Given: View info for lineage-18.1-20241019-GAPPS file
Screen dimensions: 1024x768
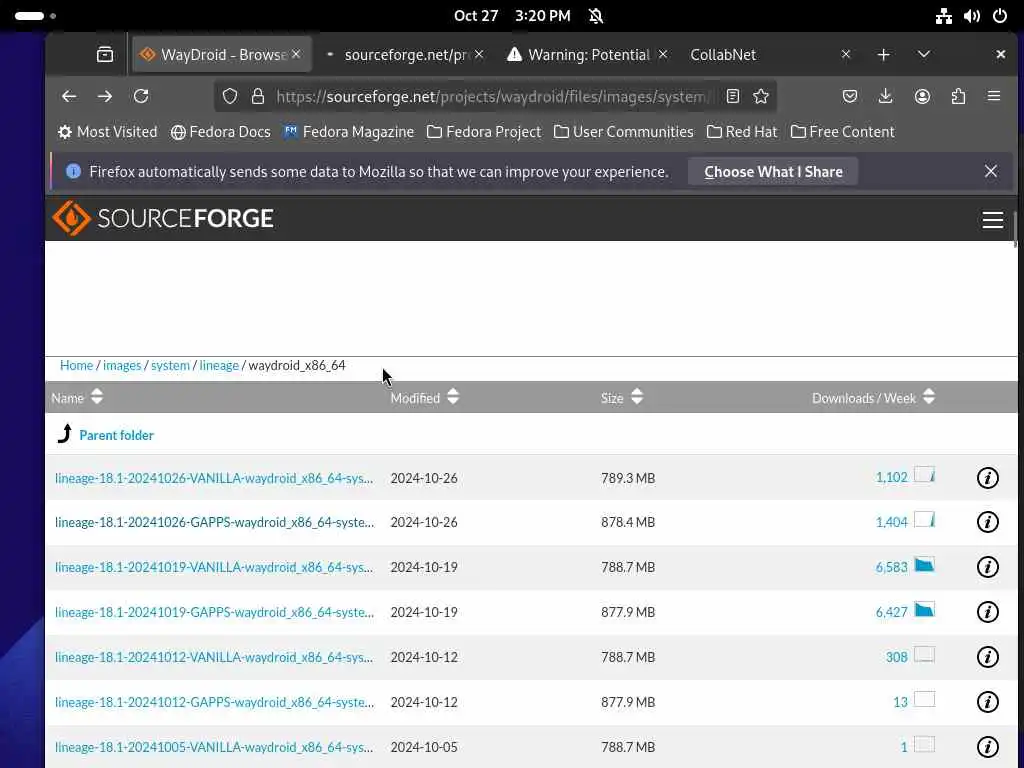Looking at the screenshot, I should point(987,612).
